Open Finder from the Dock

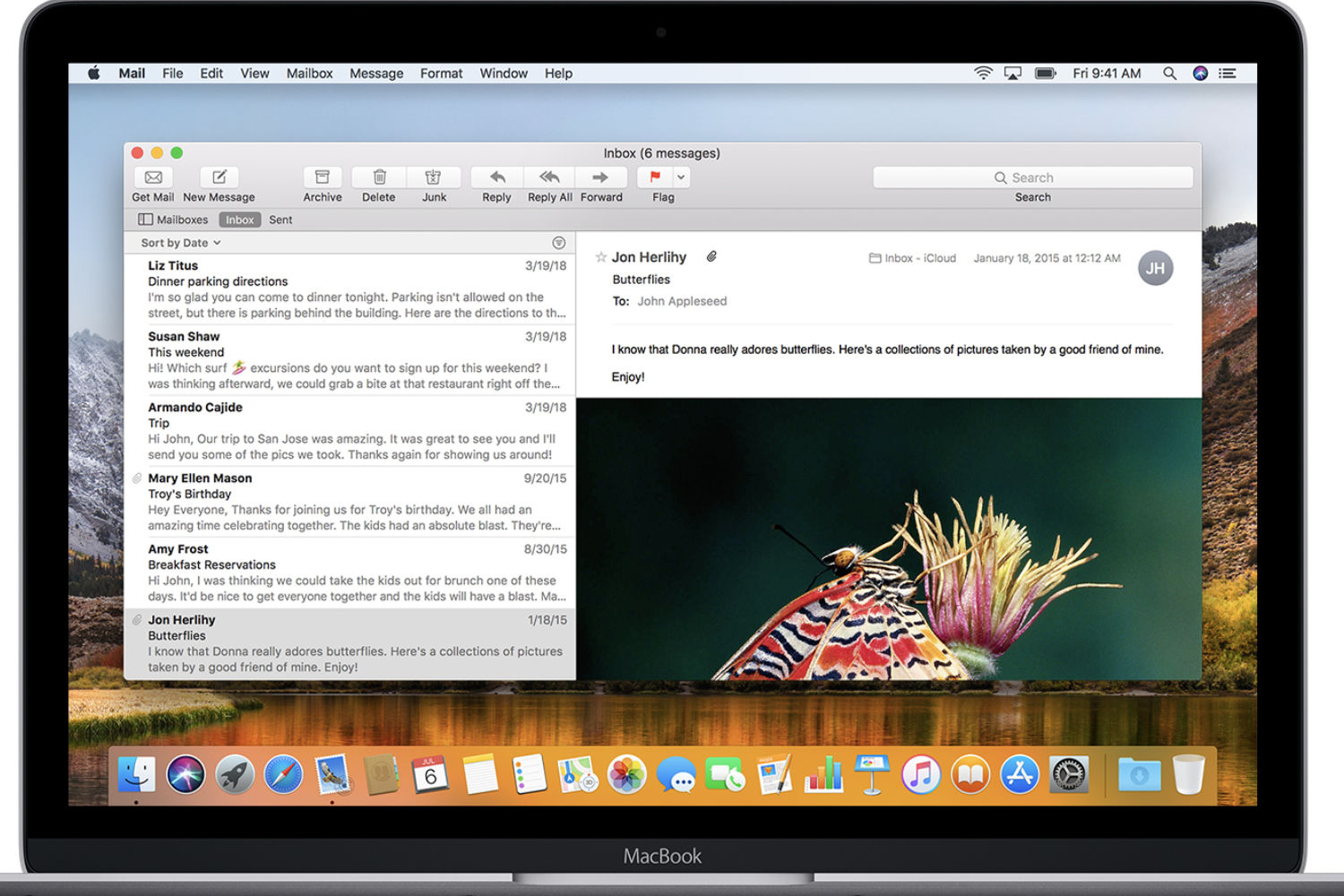(136, 774)
